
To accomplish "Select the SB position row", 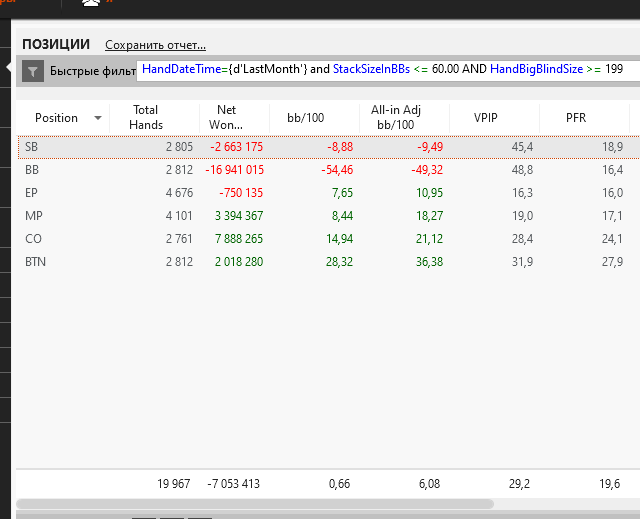I will (x=329, y=147).
